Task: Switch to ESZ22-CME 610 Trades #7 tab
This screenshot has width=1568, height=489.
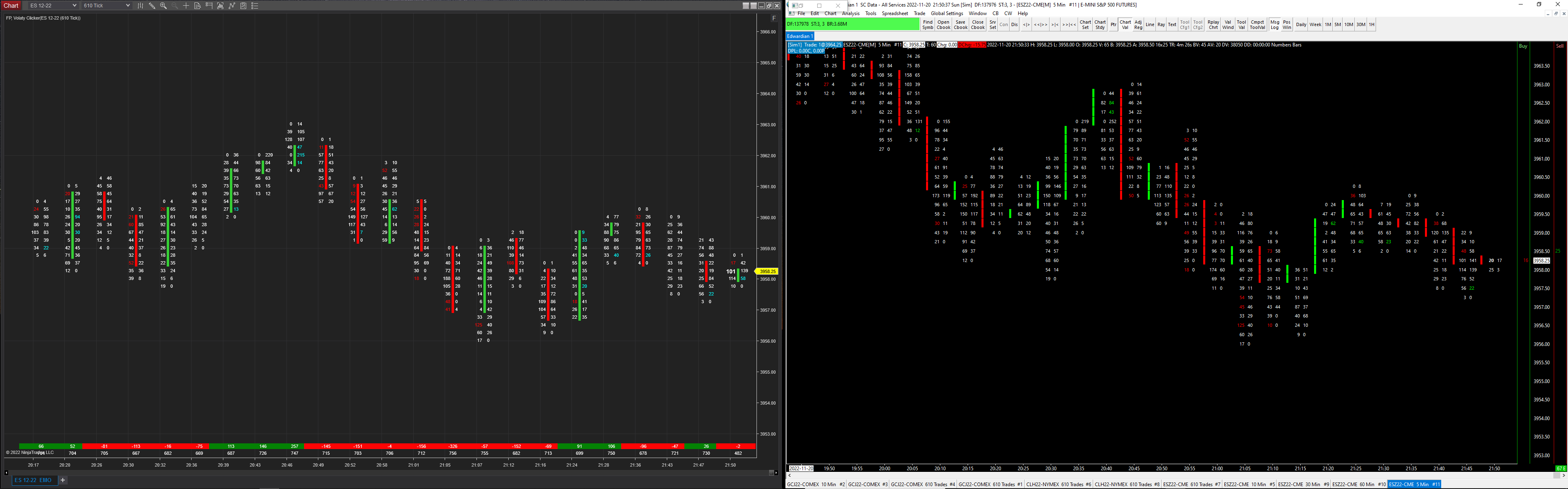Action: click(x=1192, y=484)
